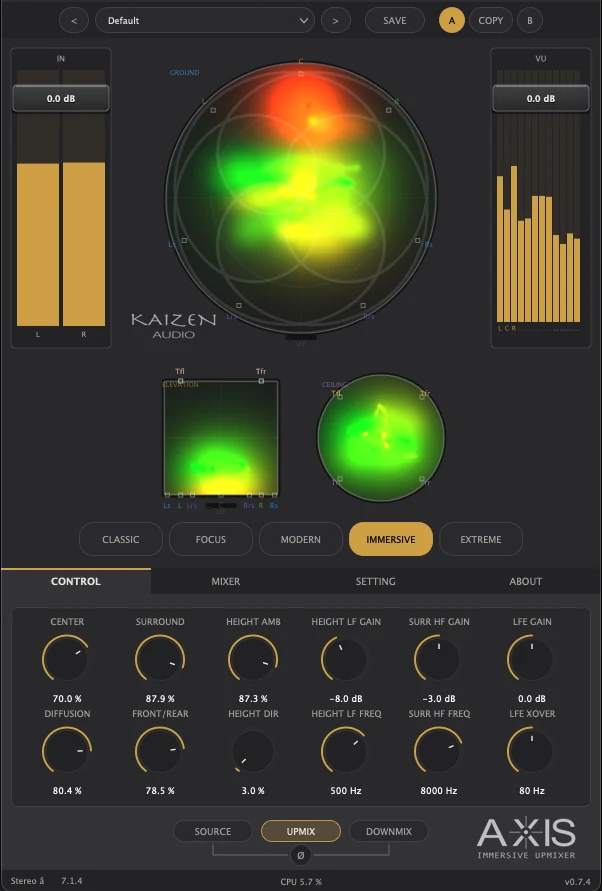The image size is (602, 891).
Task: Click the COPY button between A and B
Action: coord(491,20)
